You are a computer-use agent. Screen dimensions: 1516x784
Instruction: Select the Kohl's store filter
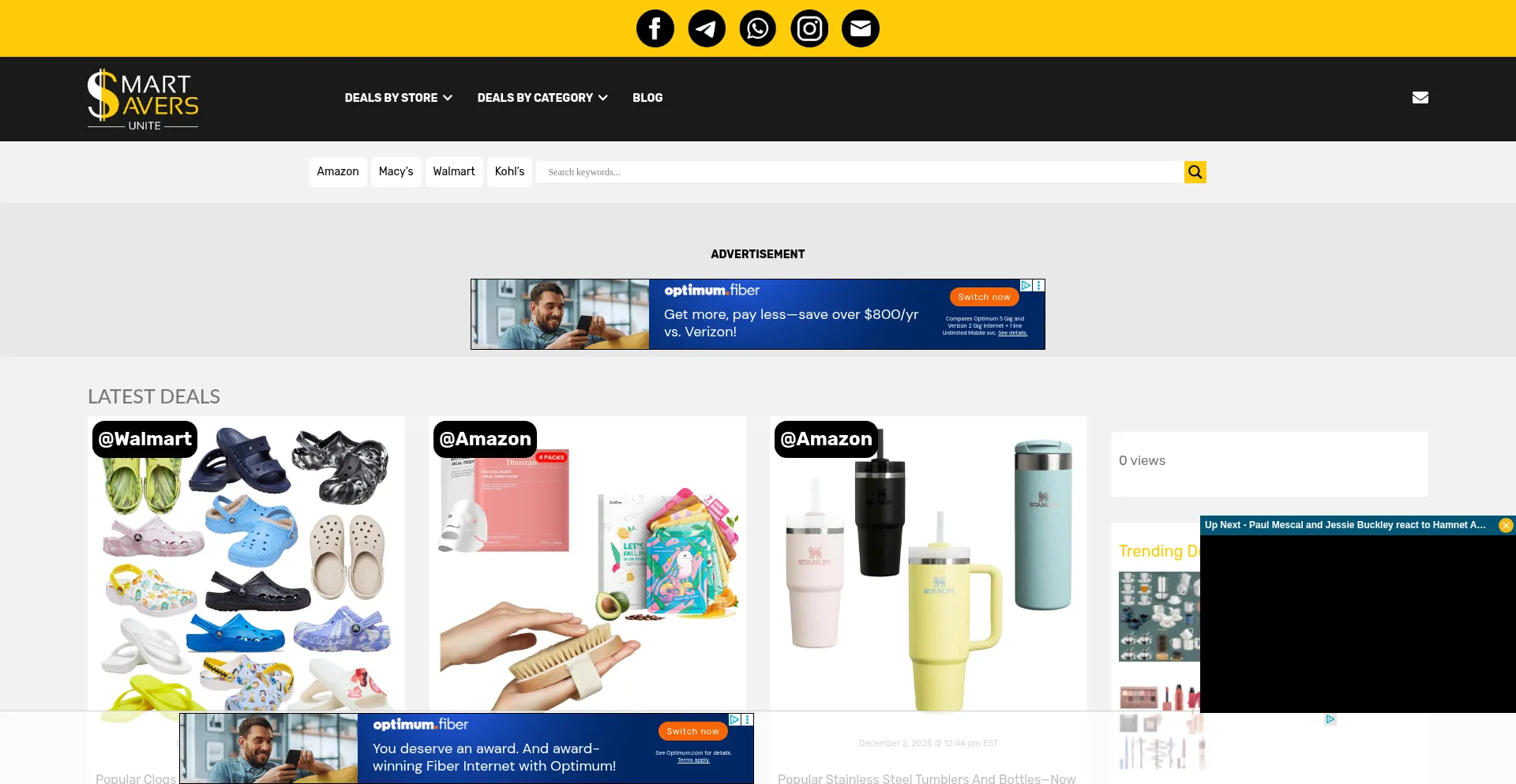click(x=509, y=171)
